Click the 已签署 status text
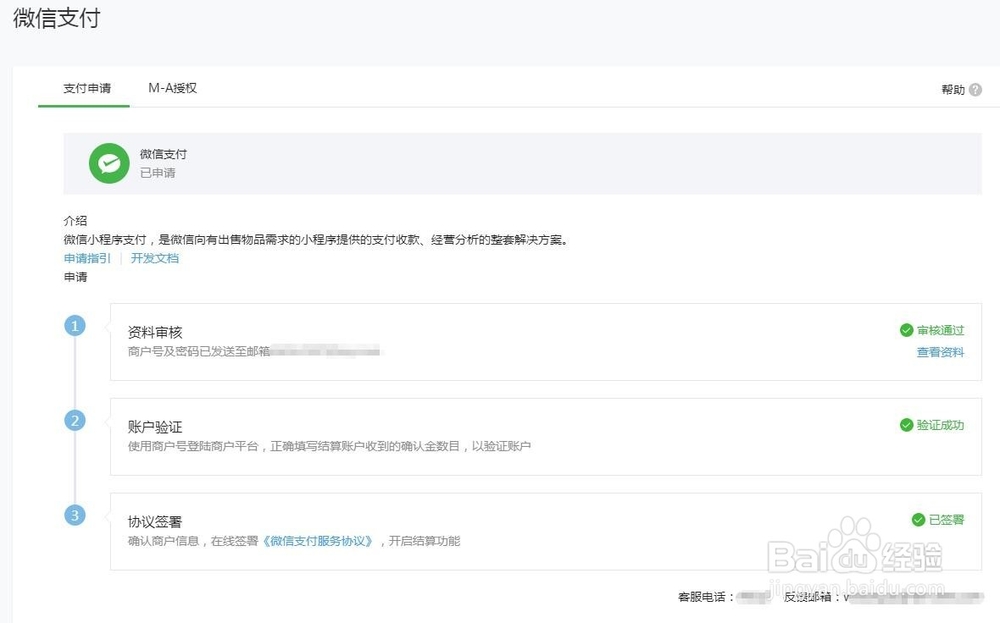 946,520
